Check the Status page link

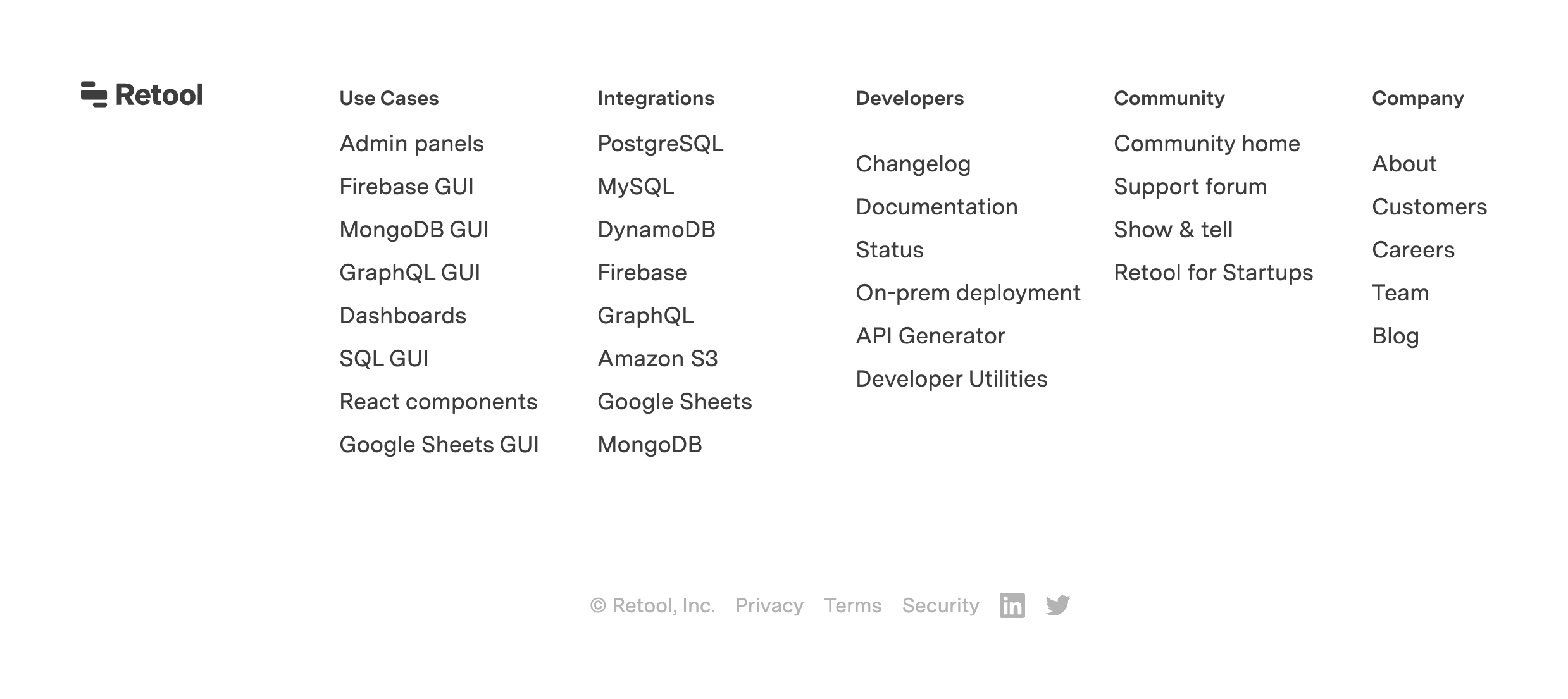tap(889, 250)
